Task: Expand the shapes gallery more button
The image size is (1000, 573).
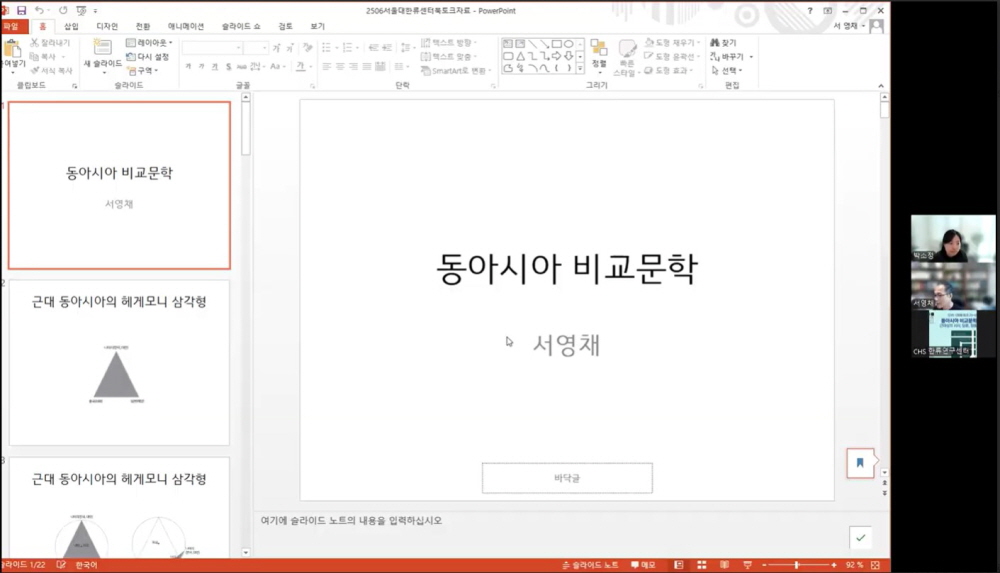Action: click(580, 68)
